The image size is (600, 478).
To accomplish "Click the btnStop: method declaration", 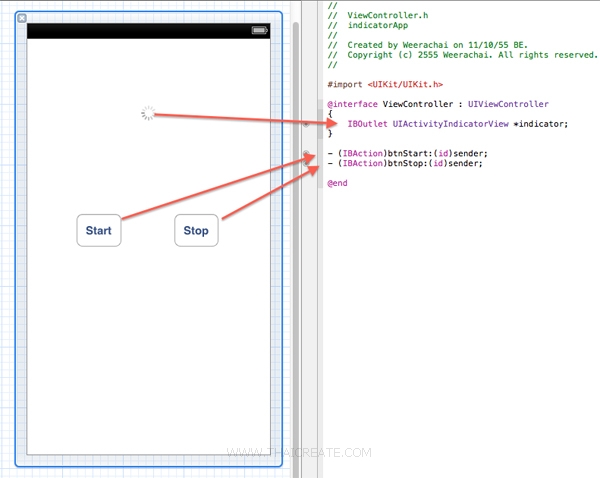I will tap(405, 163).
